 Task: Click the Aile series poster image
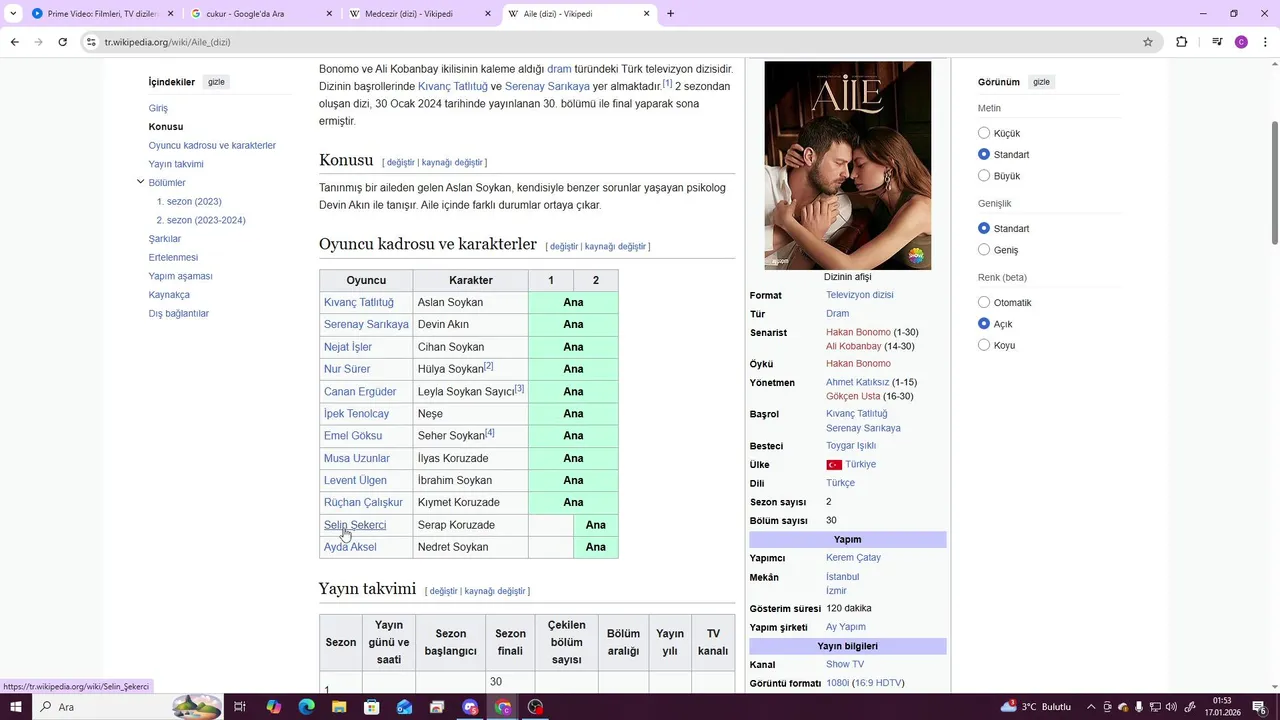click(x=848, y=166)
